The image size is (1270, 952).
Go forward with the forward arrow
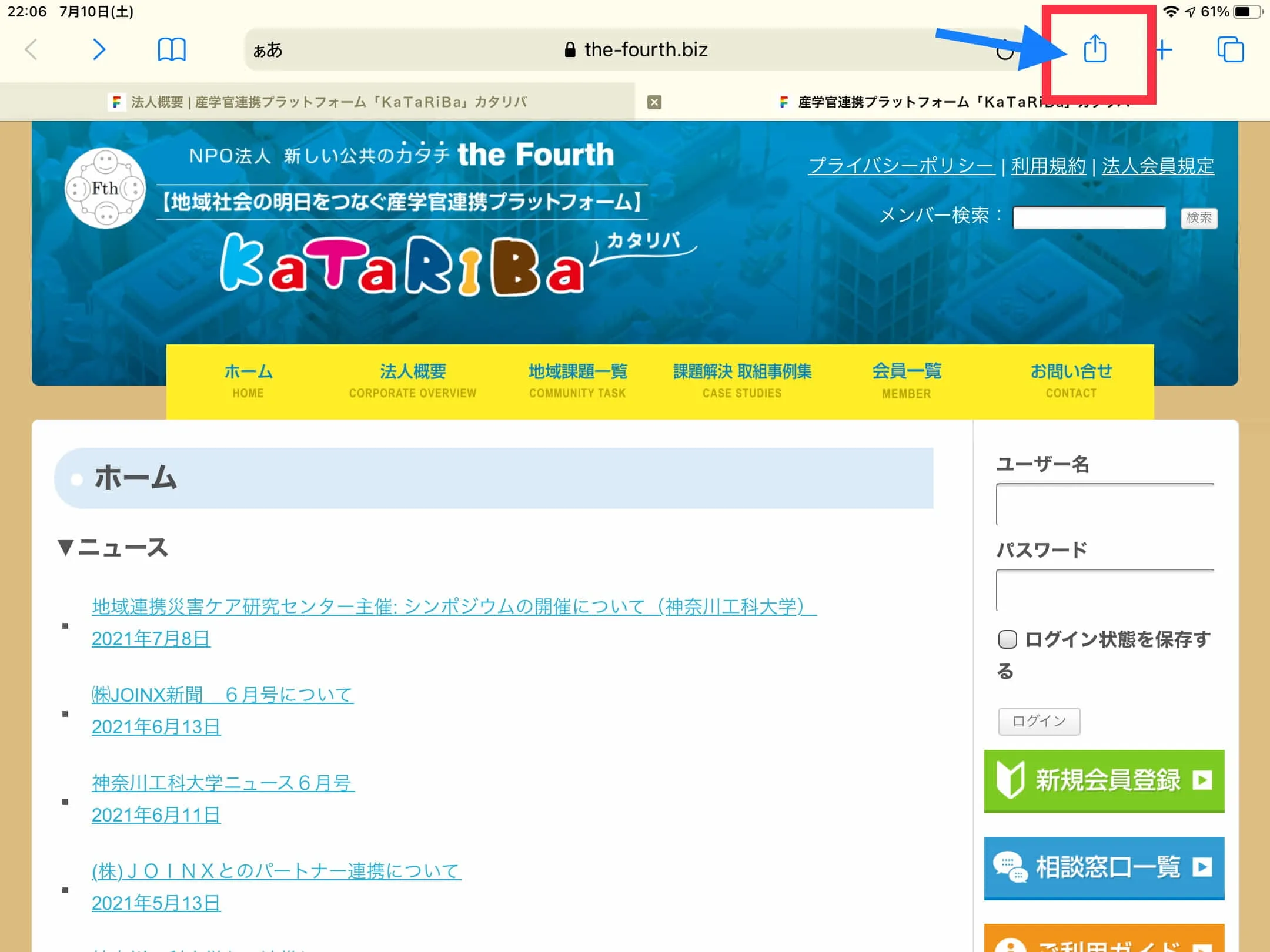(99, 49)
